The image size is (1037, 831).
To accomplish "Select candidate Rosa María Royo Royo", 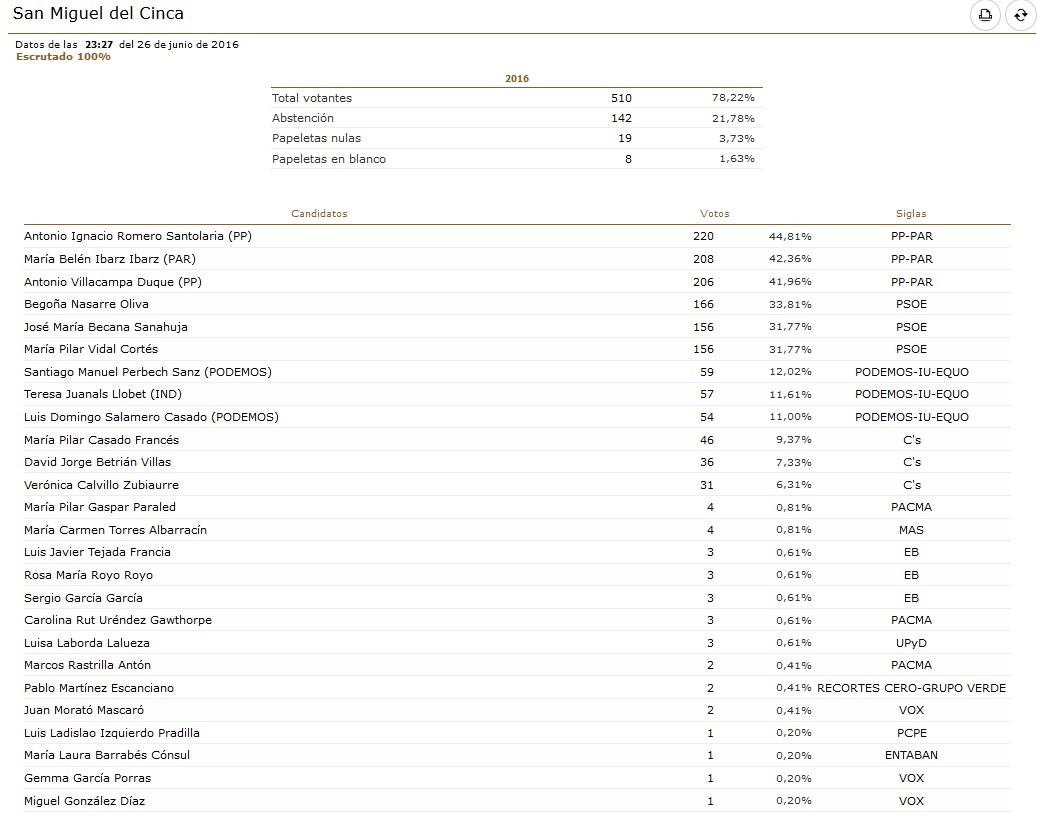I will (88, 575).
